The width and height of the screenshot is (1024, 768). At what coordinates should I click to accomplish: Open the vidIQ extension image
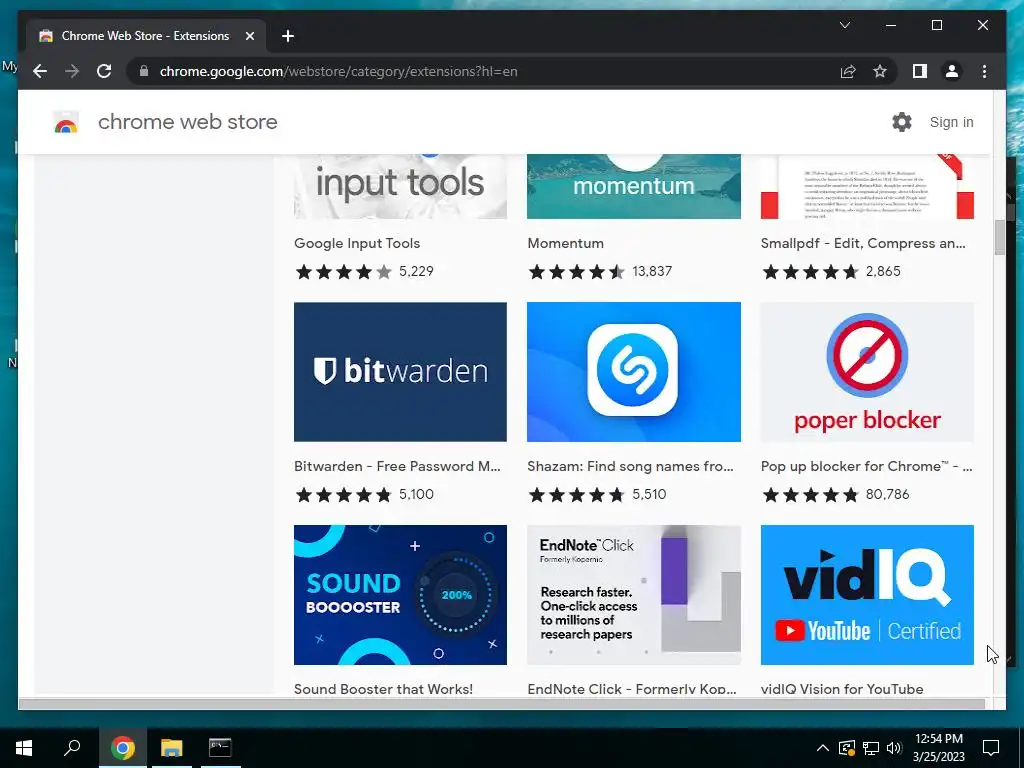coord(867,595)
